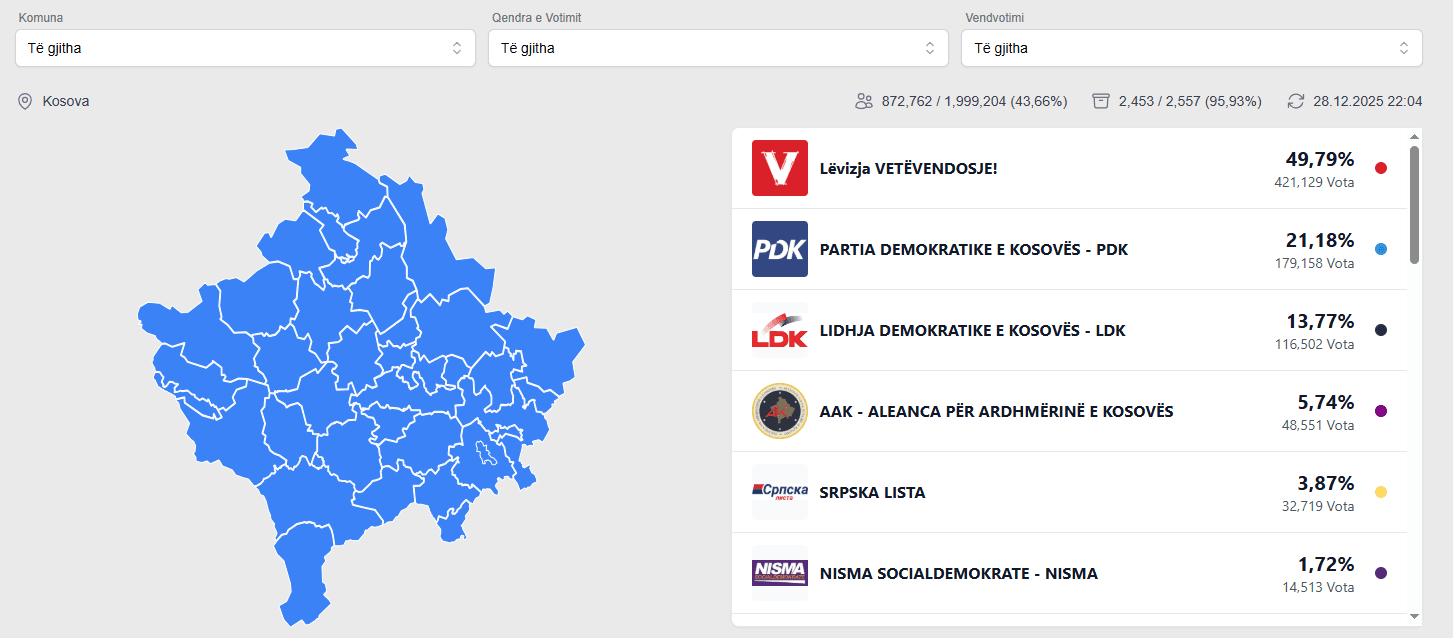Click the Kosova location pin icon
This screenshot has width=1453, height=638.
24,101
